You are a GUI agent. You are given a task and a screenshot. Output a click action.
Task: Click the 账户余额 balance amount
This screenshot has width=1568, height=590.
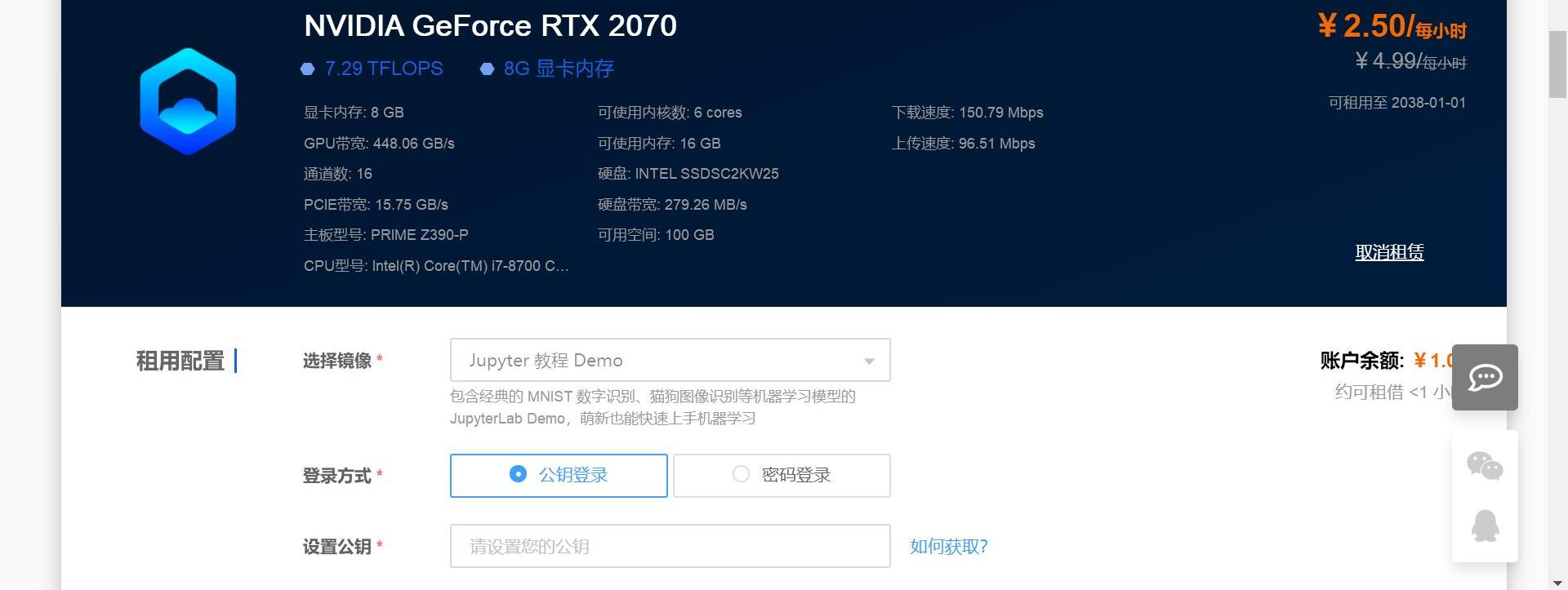1433,361
